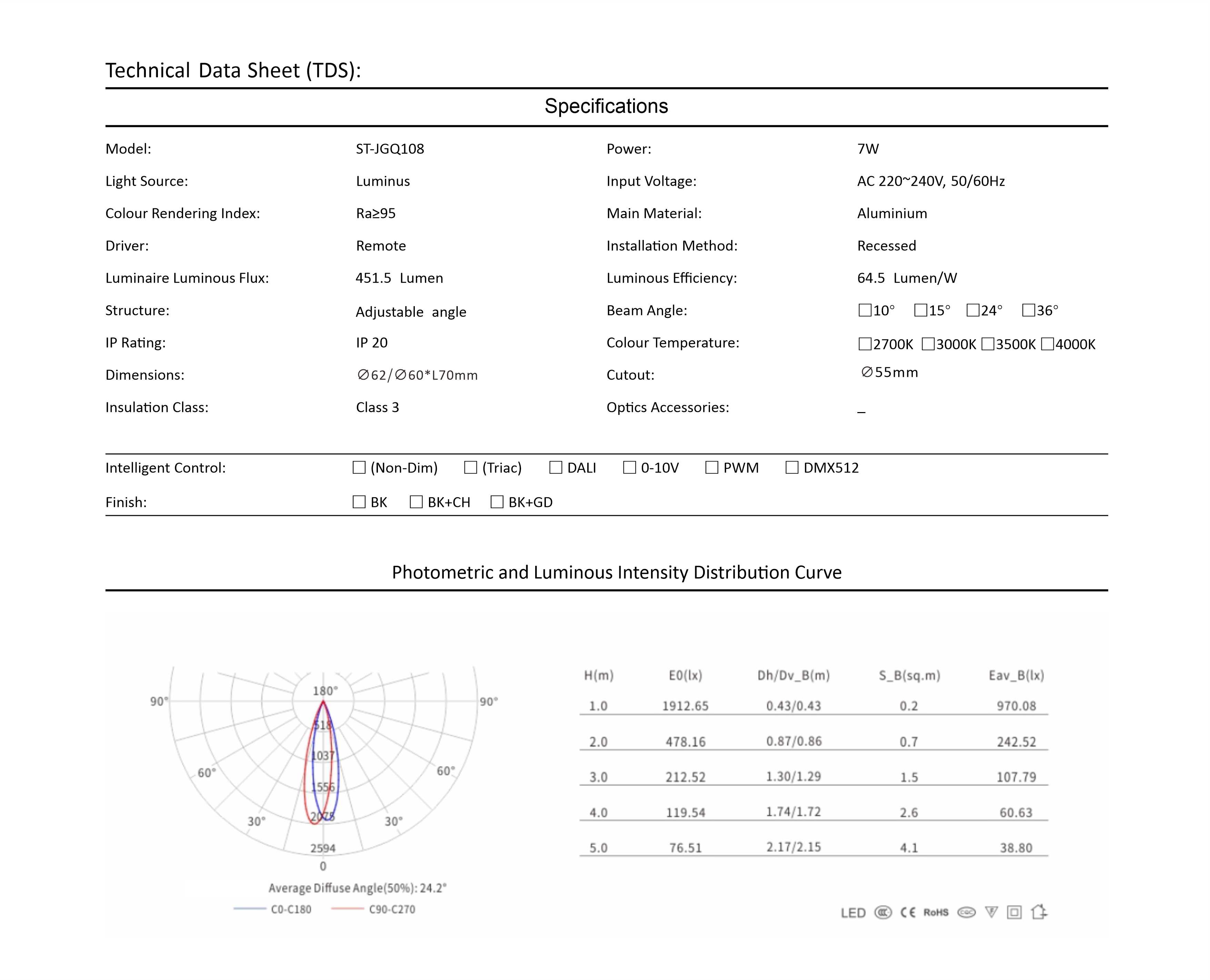
Task: Tick the 3000K colour temperature checkbox
Action: click(x=928, y=344)
